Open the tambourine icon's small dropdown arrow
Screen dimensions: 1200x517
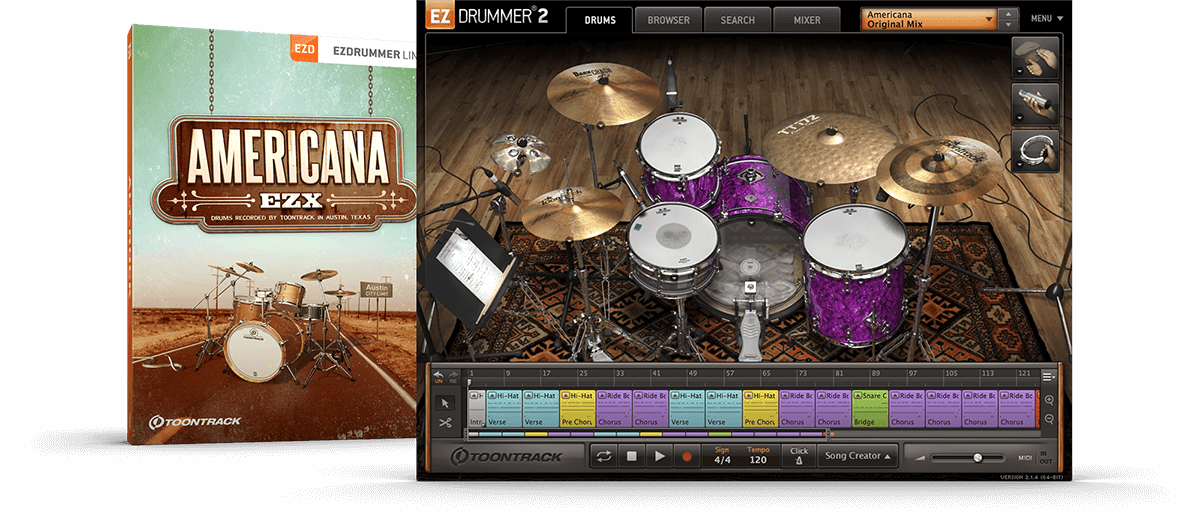[1020, 164]
